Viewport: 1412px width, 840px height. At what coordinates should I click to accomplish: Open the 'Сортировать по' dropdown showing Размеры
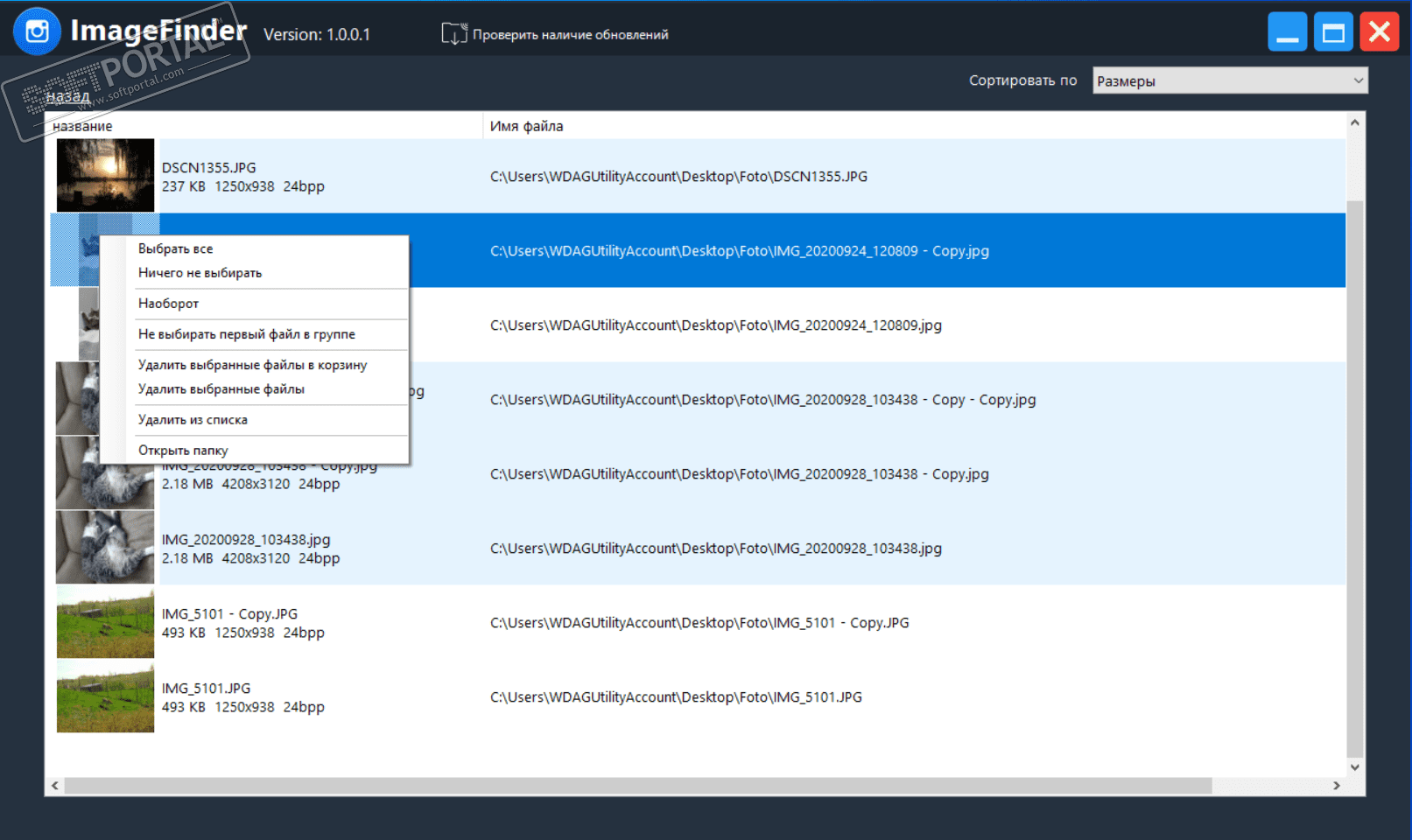point(1230,80)
